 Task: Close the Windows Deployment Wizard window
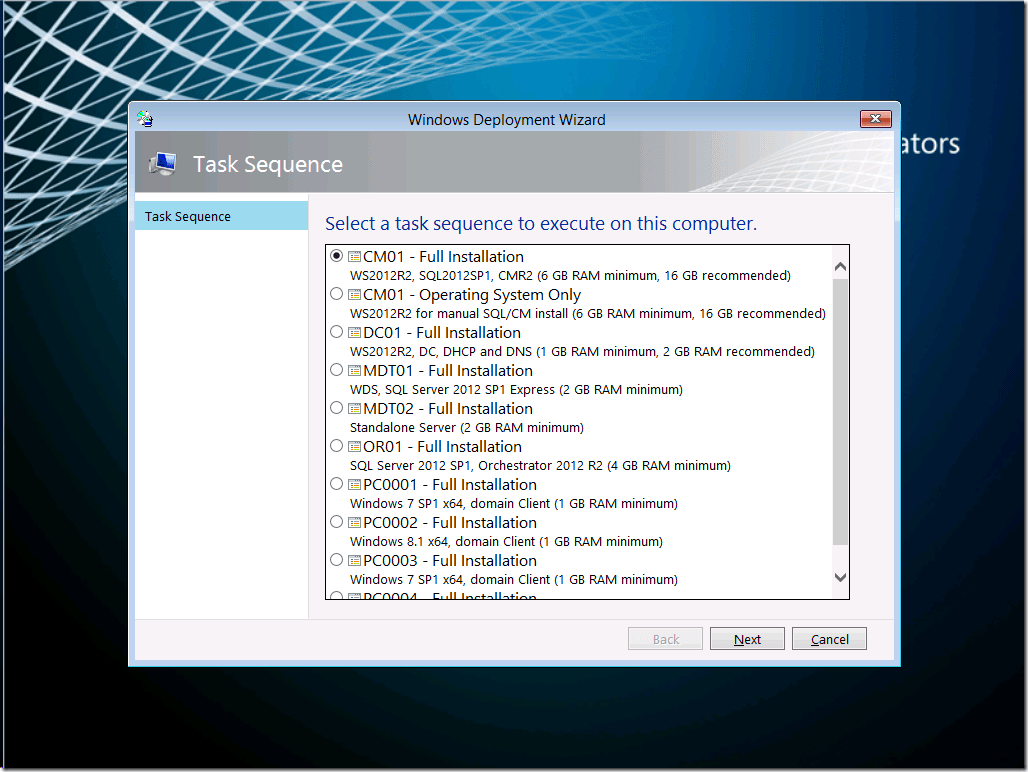pos(875,119)
